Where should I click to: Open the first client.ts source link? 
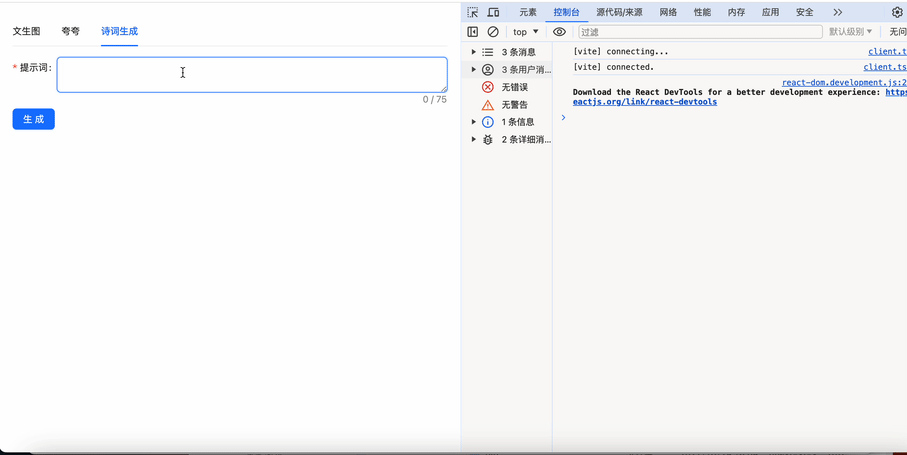click(887, 51)
